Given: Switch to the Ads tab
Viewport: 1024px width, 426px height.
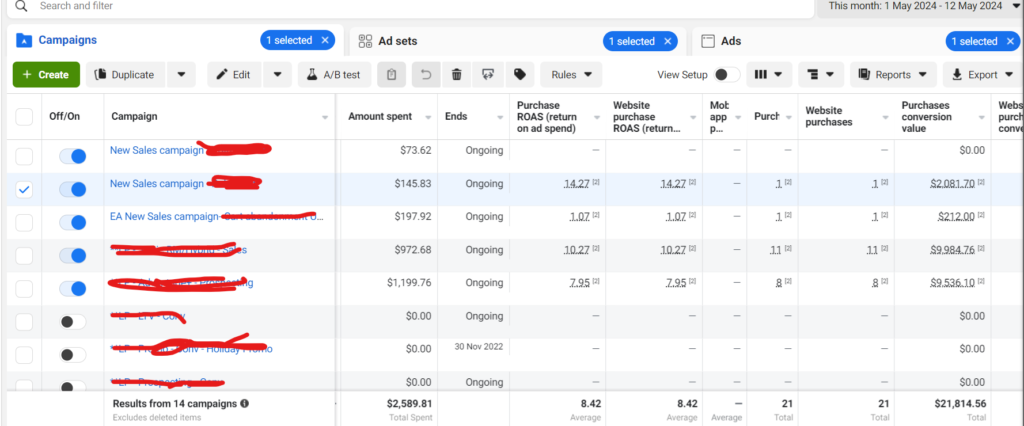Looking at the screenshot, I should point(731,41).
